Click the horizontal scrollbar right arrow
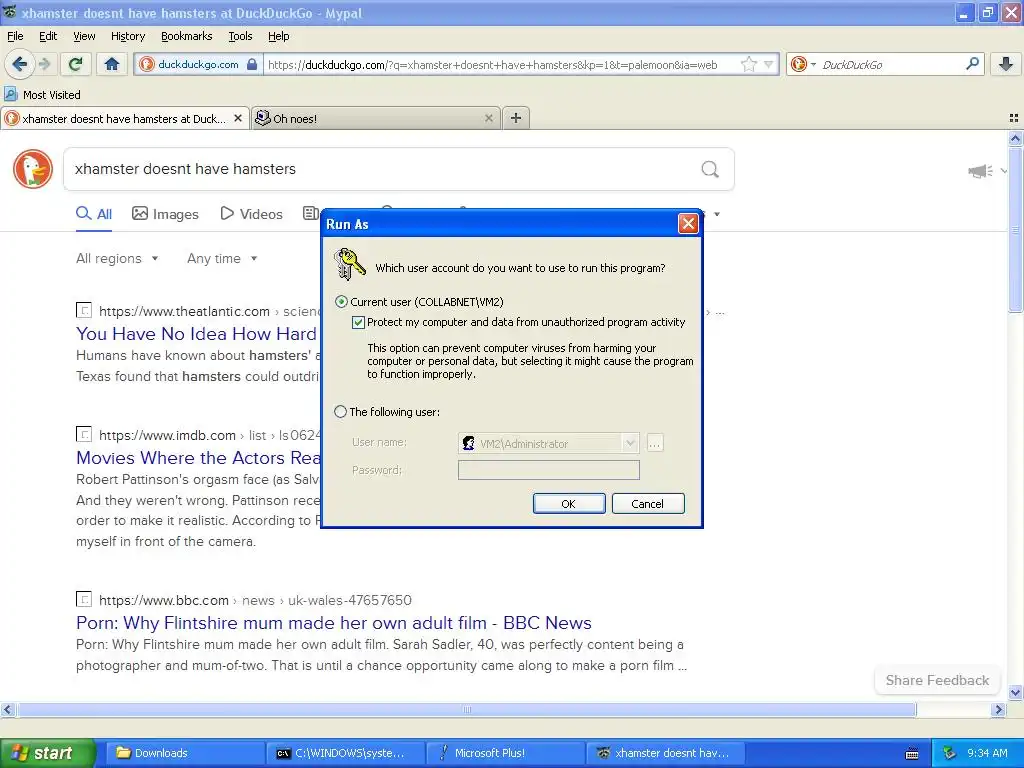The width and height of the screenshot is (1024, 768). pos(998,709)
